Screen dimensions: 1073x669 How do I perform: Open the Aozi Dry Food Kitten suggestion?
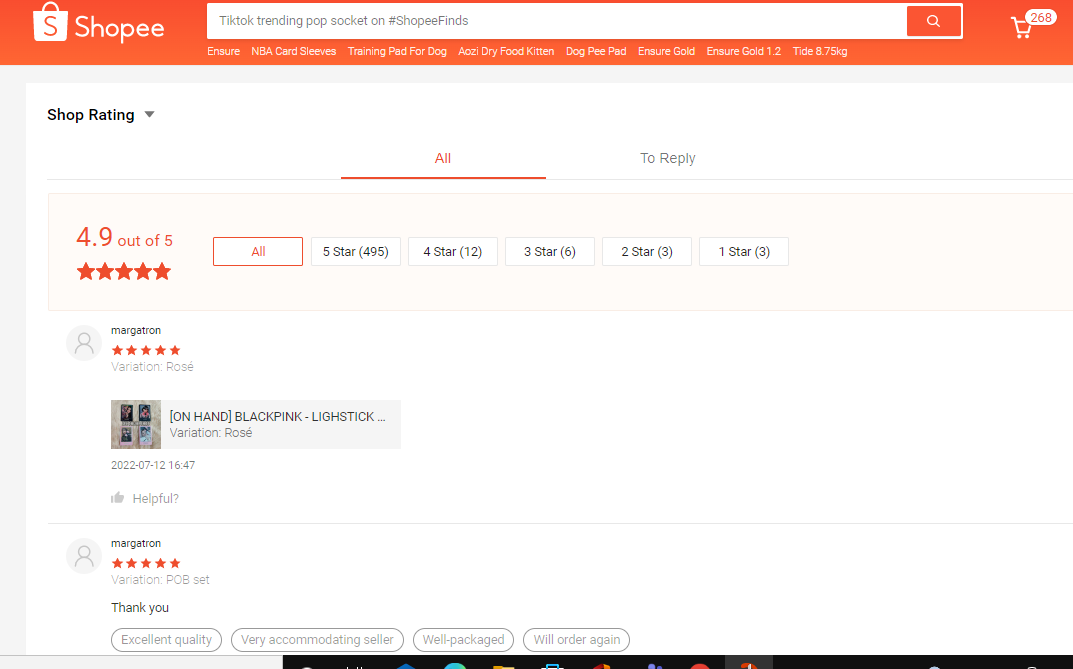pyautogui.click(x=506, y=51)
